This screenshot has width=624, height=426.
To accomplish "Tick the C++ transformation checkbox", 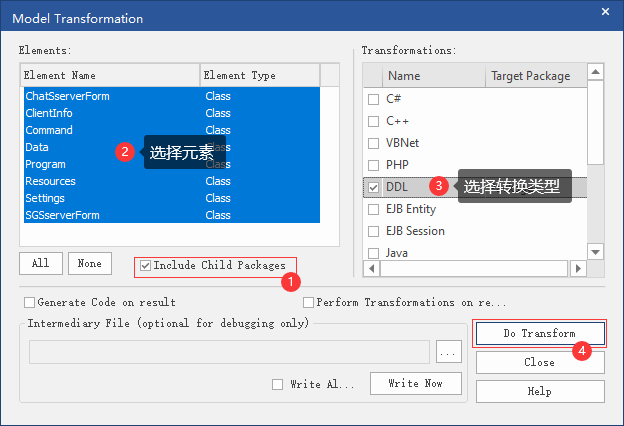I will point(373,121).
